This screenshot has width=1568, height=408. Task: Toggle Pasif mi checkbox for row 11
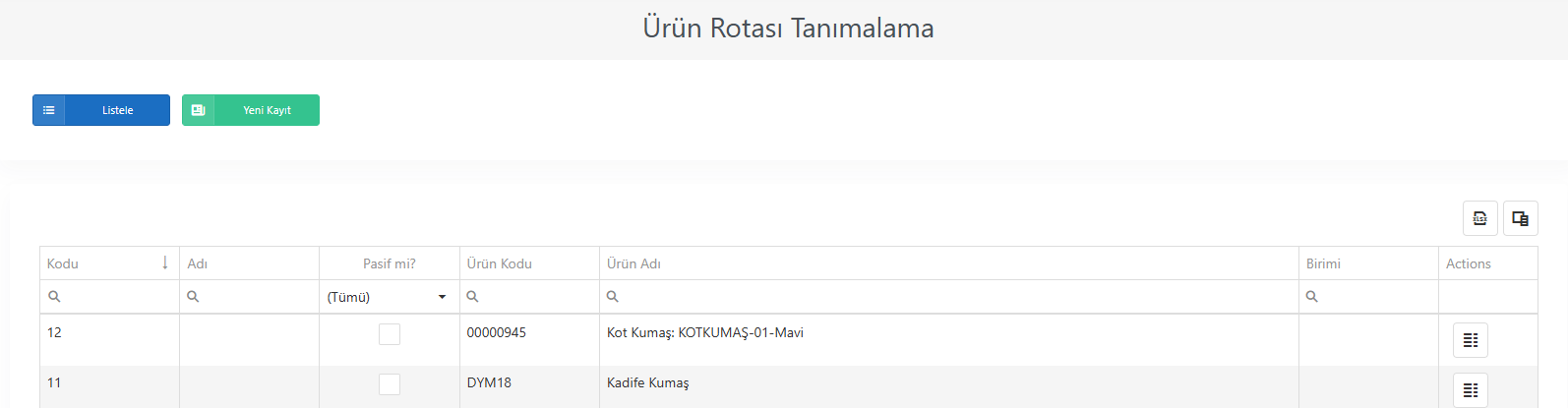click(390, 383)
